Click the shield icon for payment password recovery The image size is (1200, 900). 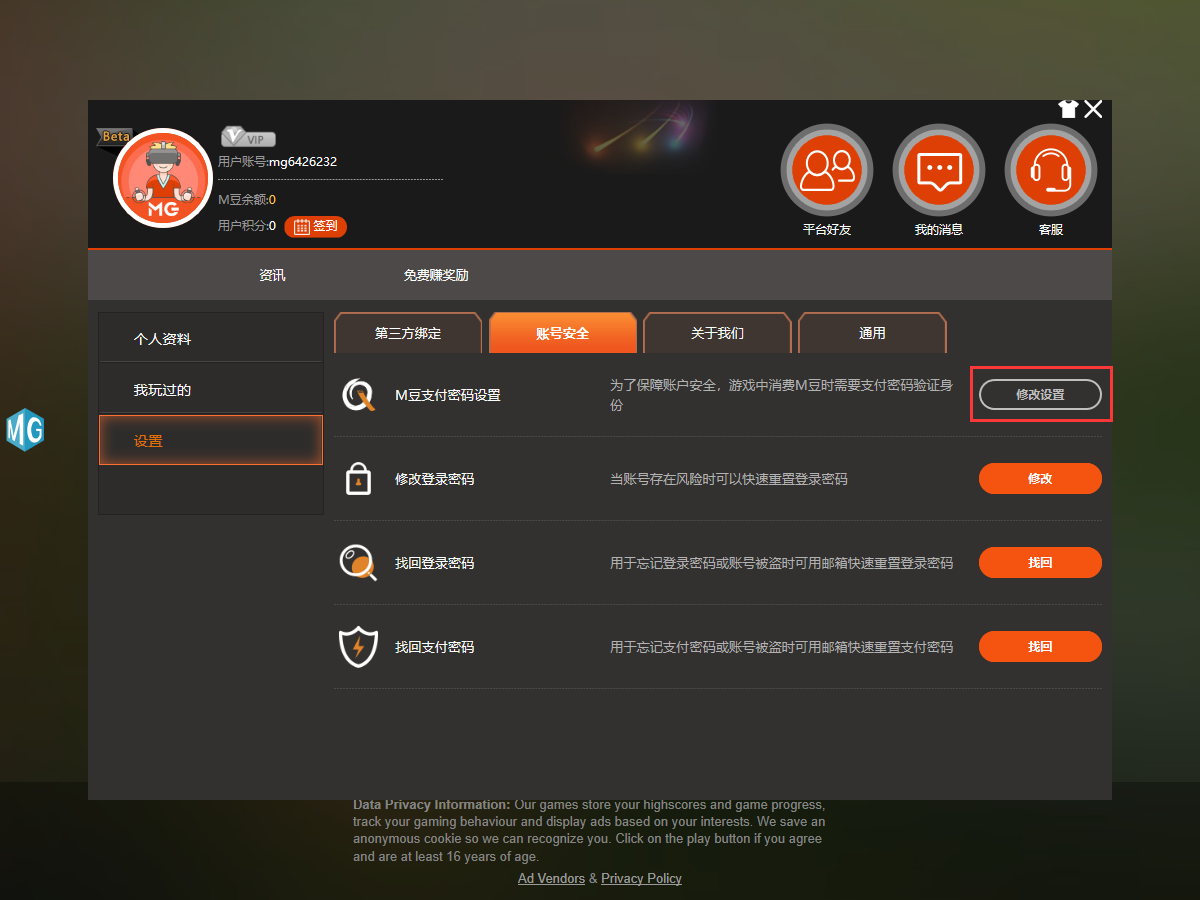point(358,647)
